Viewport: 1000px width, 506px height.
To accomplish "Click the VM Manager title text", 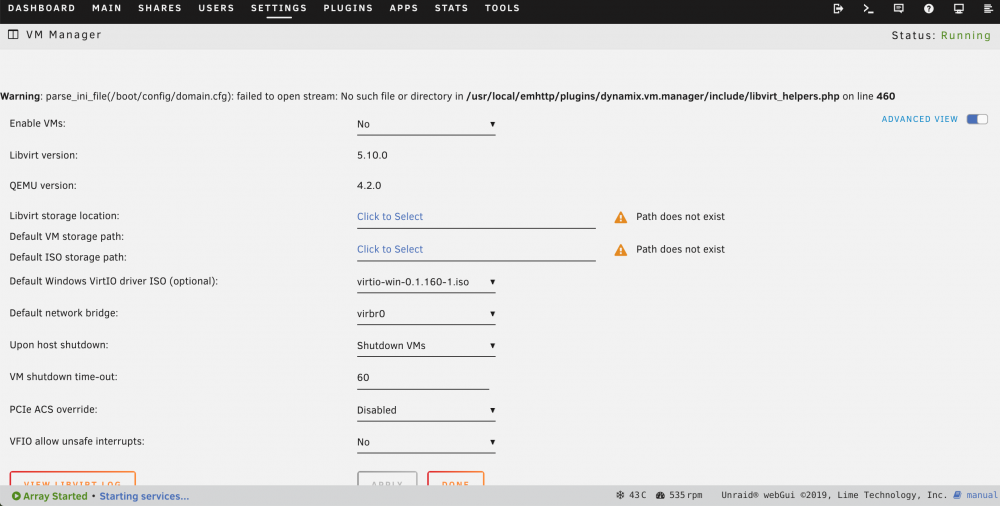I will click(x=64, y=34).
